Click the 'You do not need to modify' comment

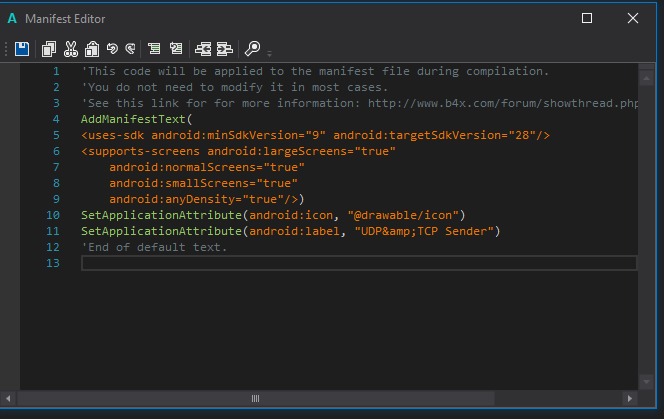click(235, 88)
